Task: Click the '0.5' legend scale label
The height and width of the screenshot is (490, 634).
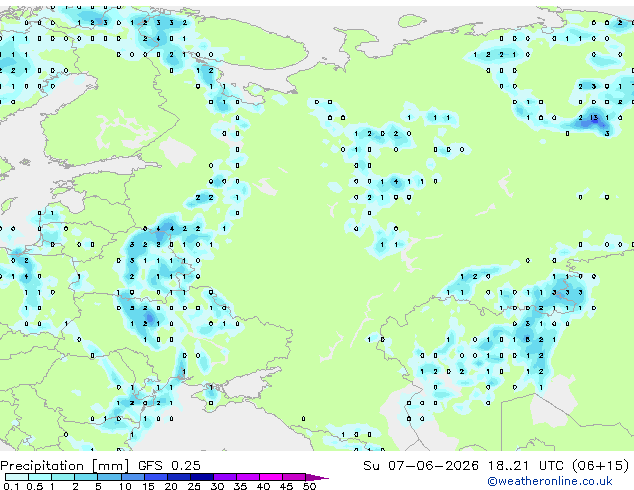Action: 35,486
